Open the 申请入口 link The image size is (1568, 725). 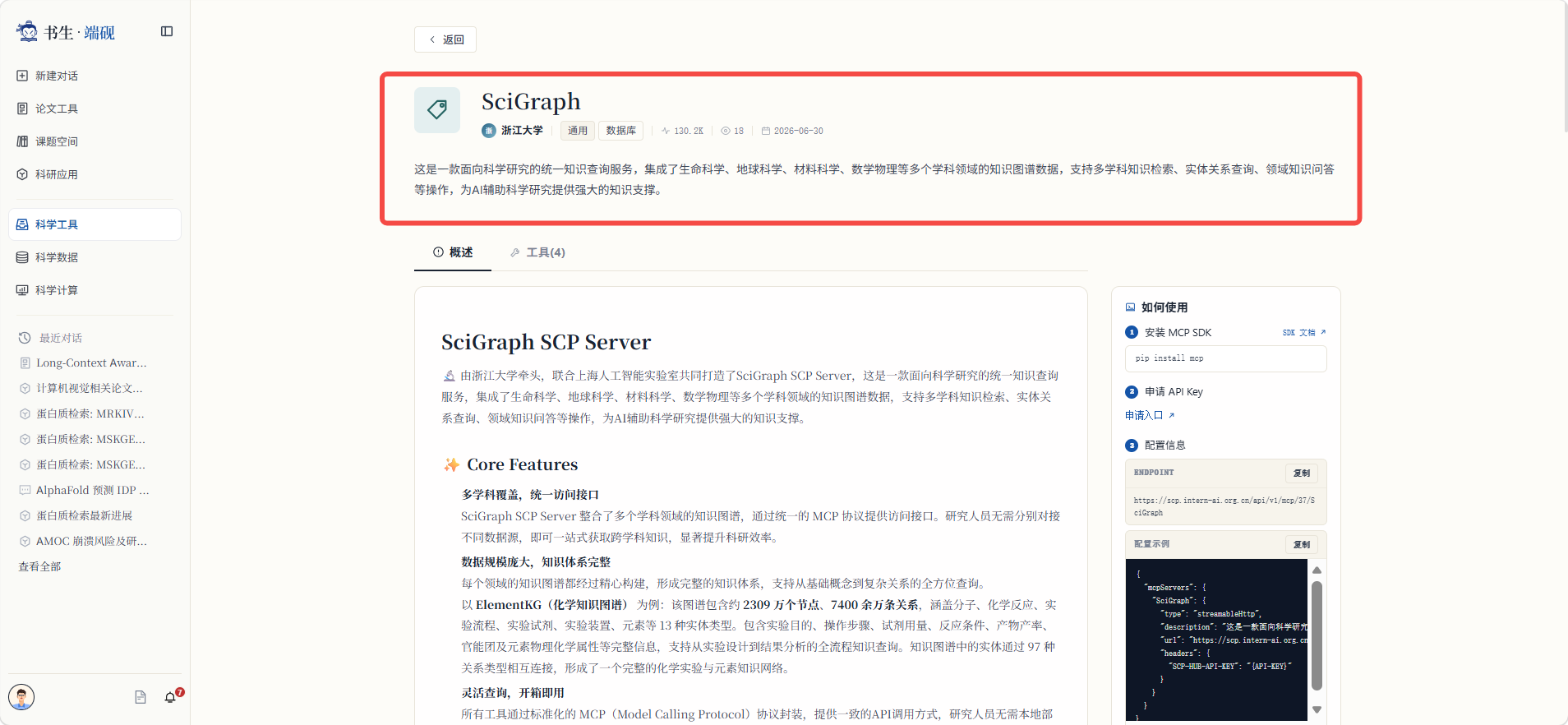coord(1150,415)
